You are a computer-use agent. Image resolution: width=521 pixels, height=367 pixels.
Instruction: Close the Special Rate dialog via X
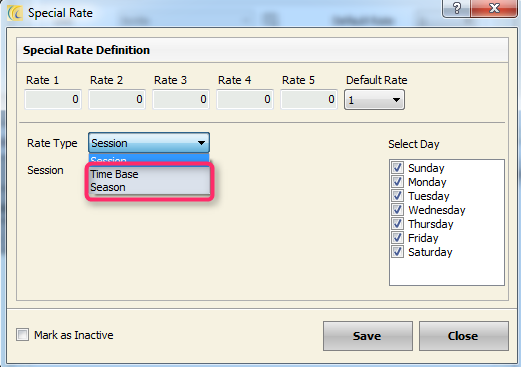[x=494, y=8]
